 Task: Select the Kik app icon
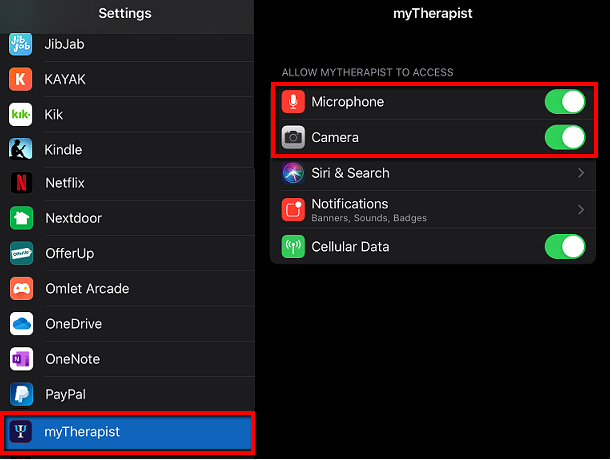pos(20,114)
